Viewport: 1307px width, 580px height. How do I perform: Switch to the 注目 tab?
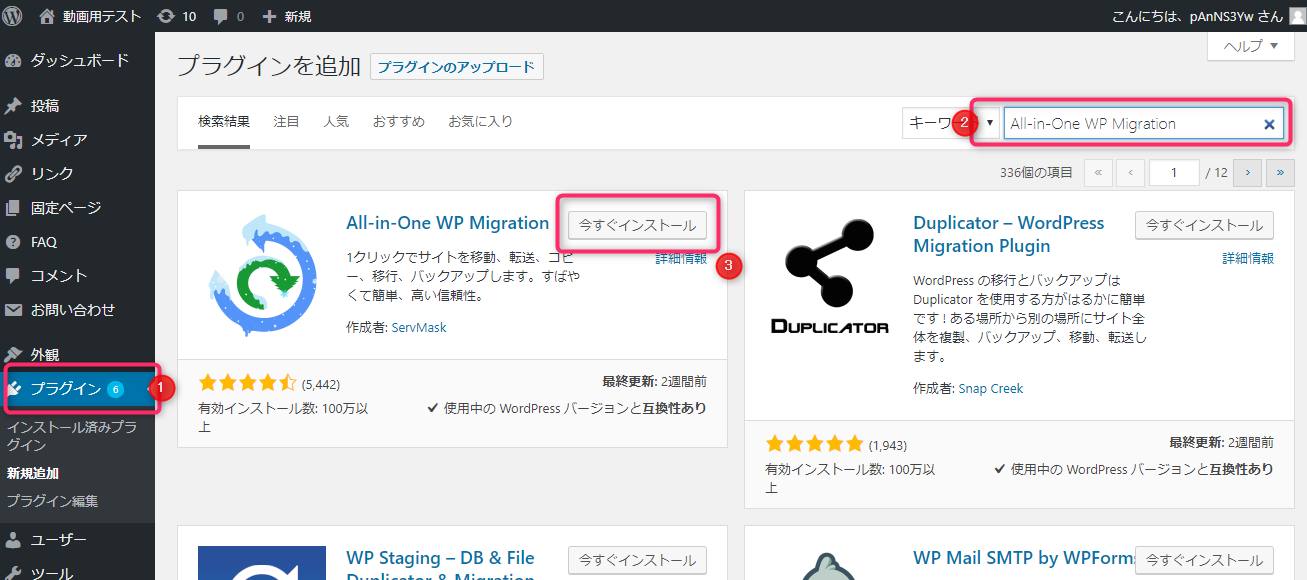(x=286, y=122)
